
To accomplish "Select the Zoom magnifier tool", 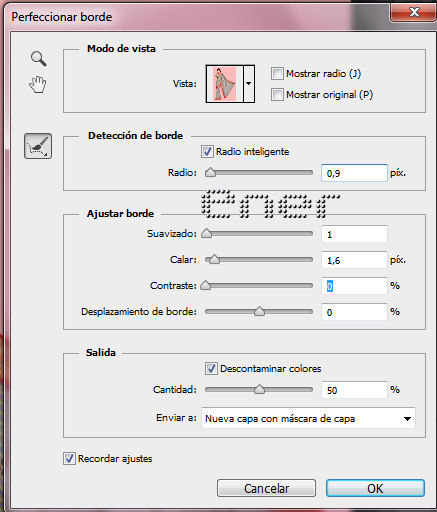I will (x=39, y=58).
